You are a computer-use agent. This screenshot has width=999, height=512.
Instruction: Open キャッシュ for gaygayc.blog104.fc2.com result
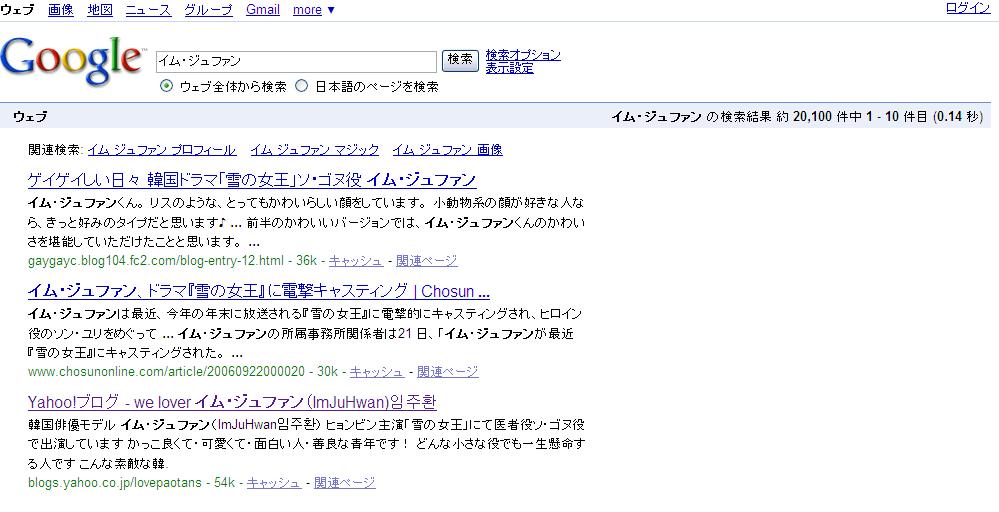coord(356,260)
